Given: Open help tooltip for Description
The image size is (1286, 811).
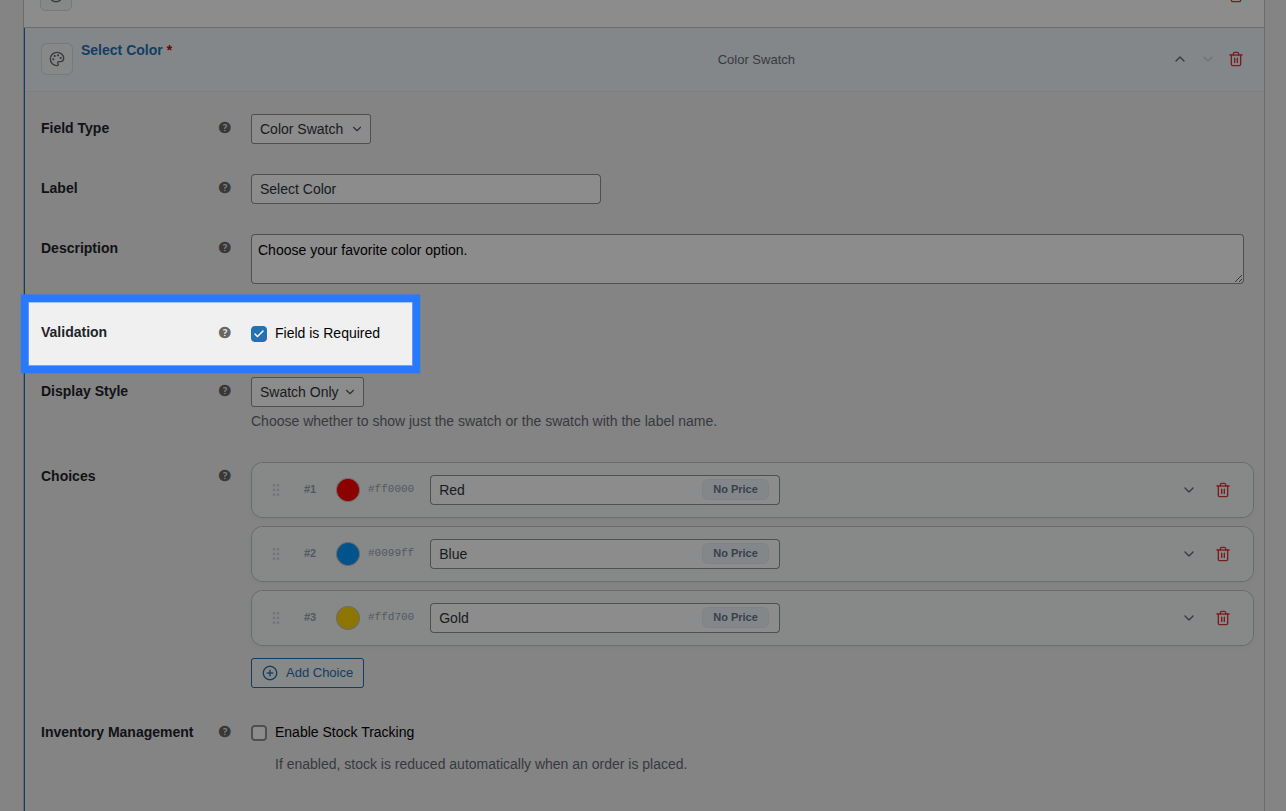Looking at the screenshot, I should click(225, 248).
